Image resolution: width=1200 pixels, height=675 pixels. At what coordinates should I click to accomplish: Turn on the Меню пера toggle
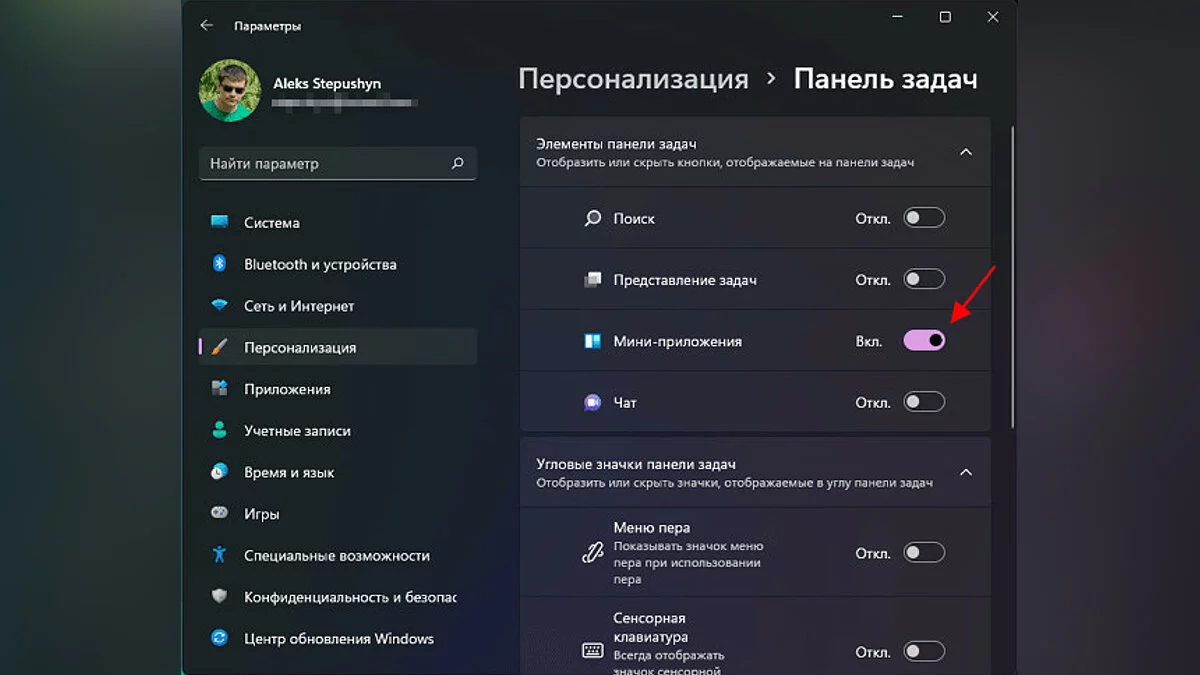[924, 553]
